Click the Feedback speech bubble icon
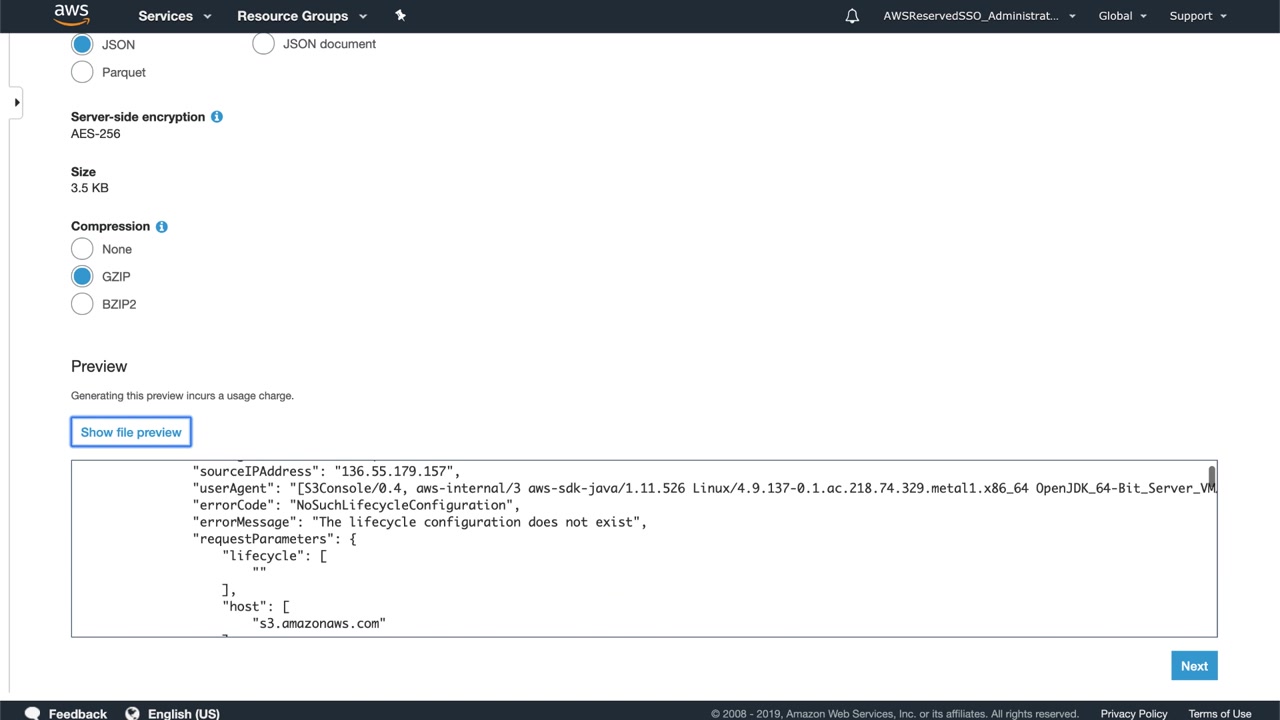 (32, 713)
